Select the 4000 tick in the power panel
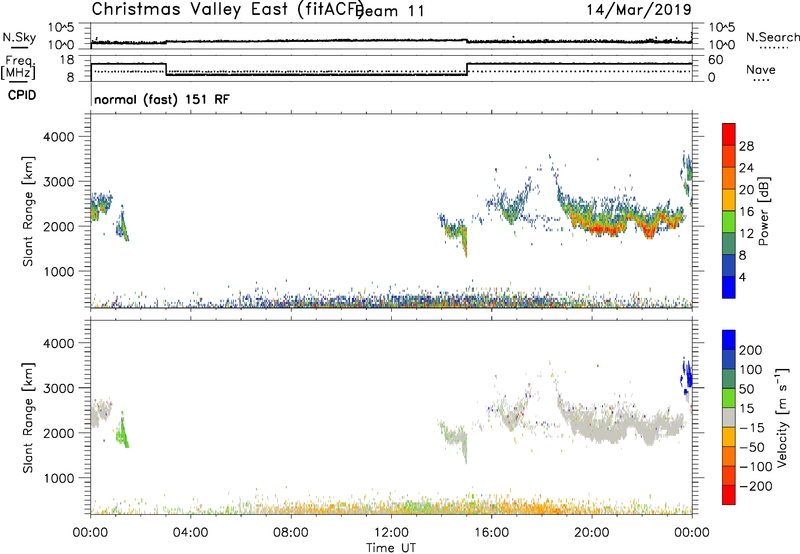This screenshot has width=800, height=554. 58,137
